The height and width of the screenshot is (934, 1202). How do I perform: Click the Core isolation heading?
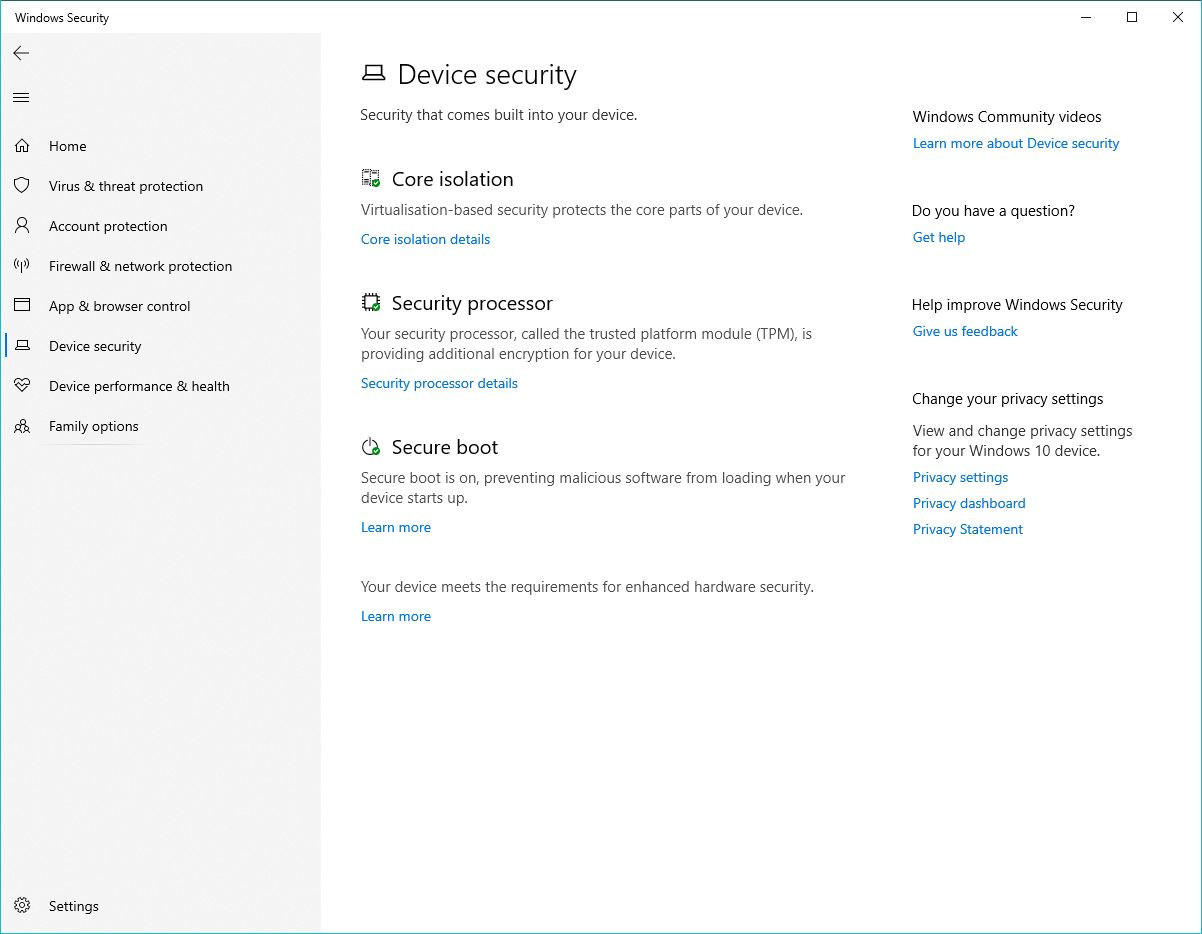tap(452, 179)
